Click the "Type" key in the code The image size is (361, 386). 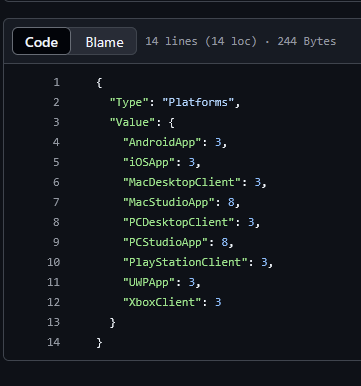[x=129, y=102]
